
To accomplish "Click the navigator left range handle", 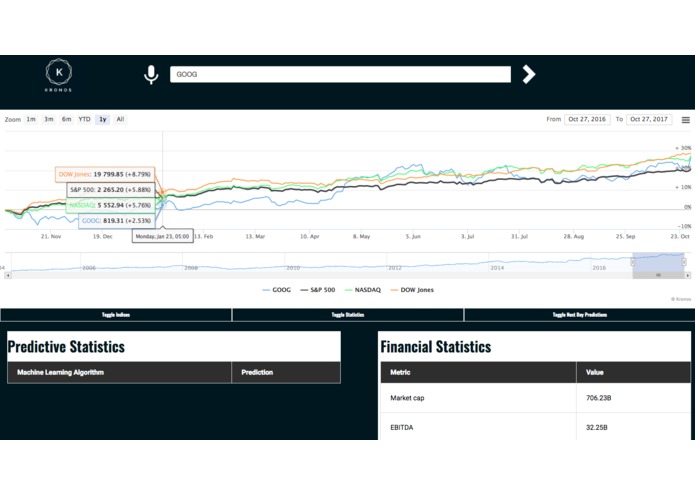I will [x=633, y=262].
